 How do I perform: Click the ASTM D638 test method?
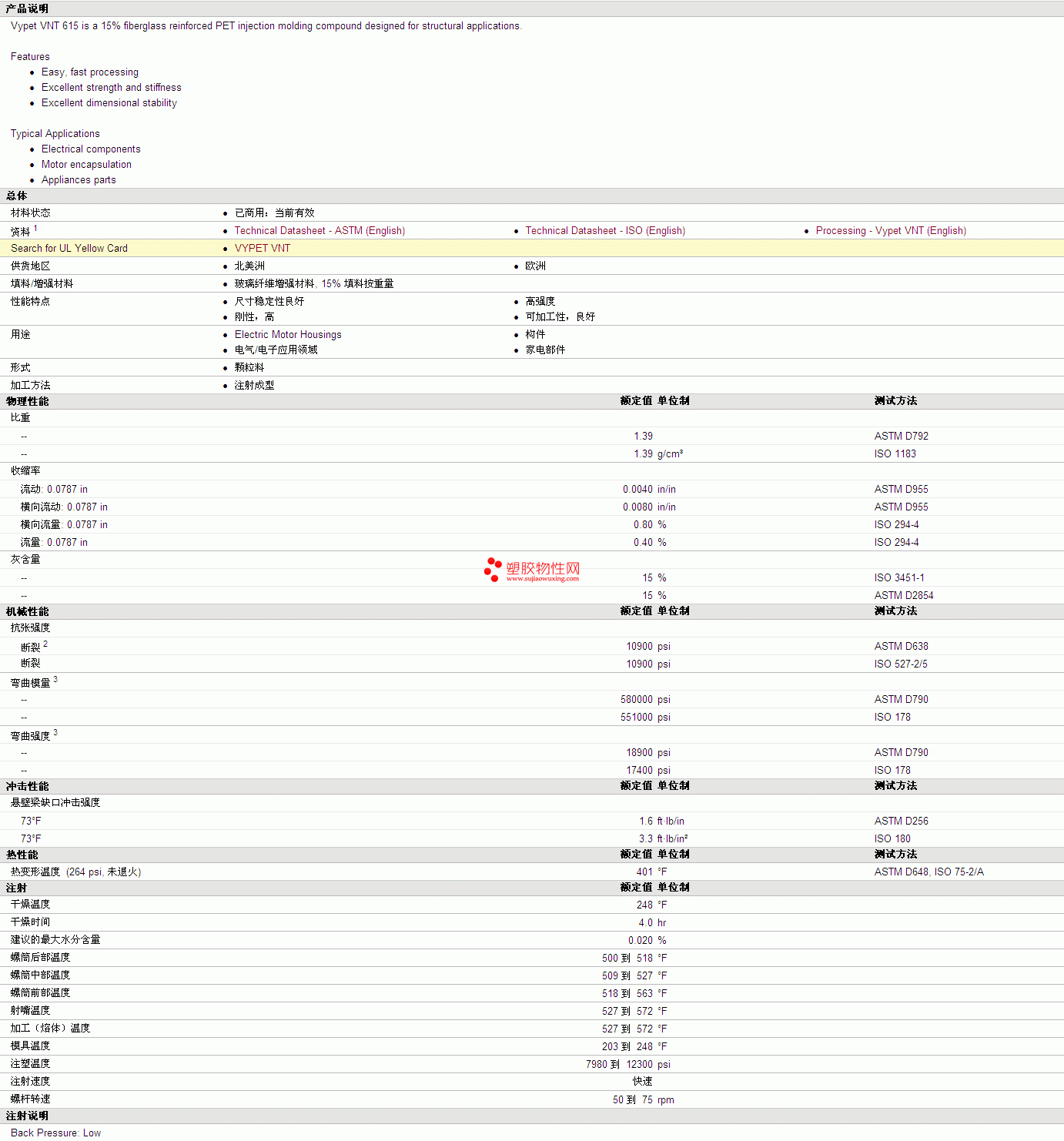coord(902,646)
